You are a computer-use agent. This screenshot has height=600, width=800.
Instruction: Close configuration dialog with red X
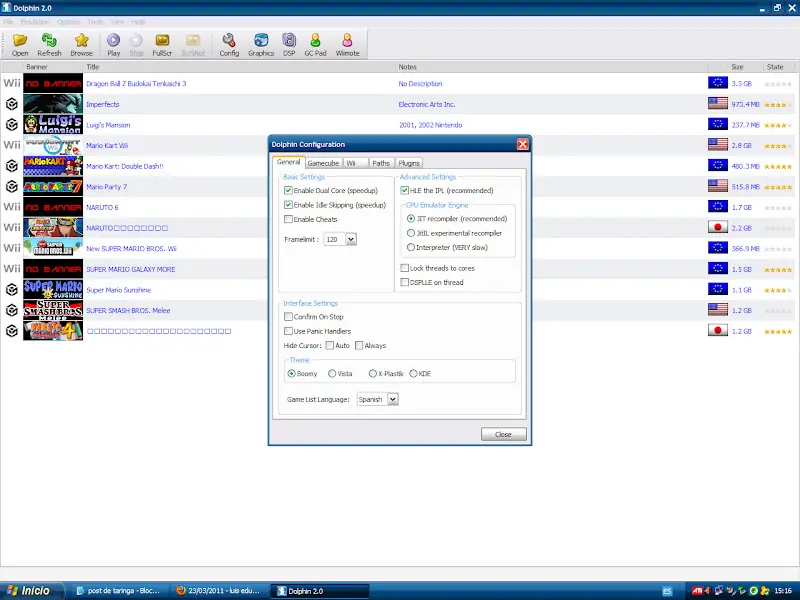[x=522, y=144]
